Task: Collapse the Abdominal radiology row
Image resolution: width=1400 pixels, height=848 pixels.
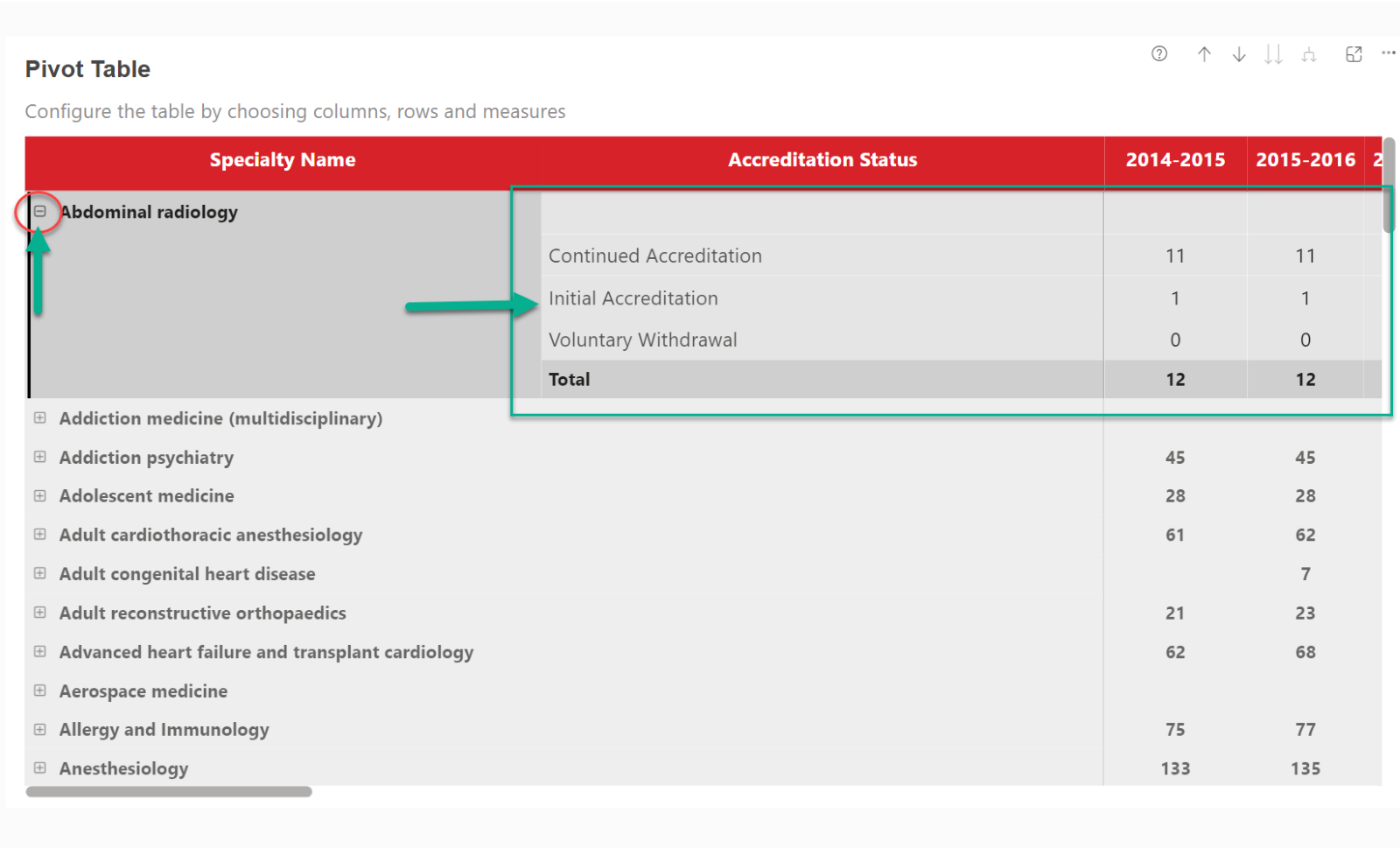Action: click(x=40, y=212)
